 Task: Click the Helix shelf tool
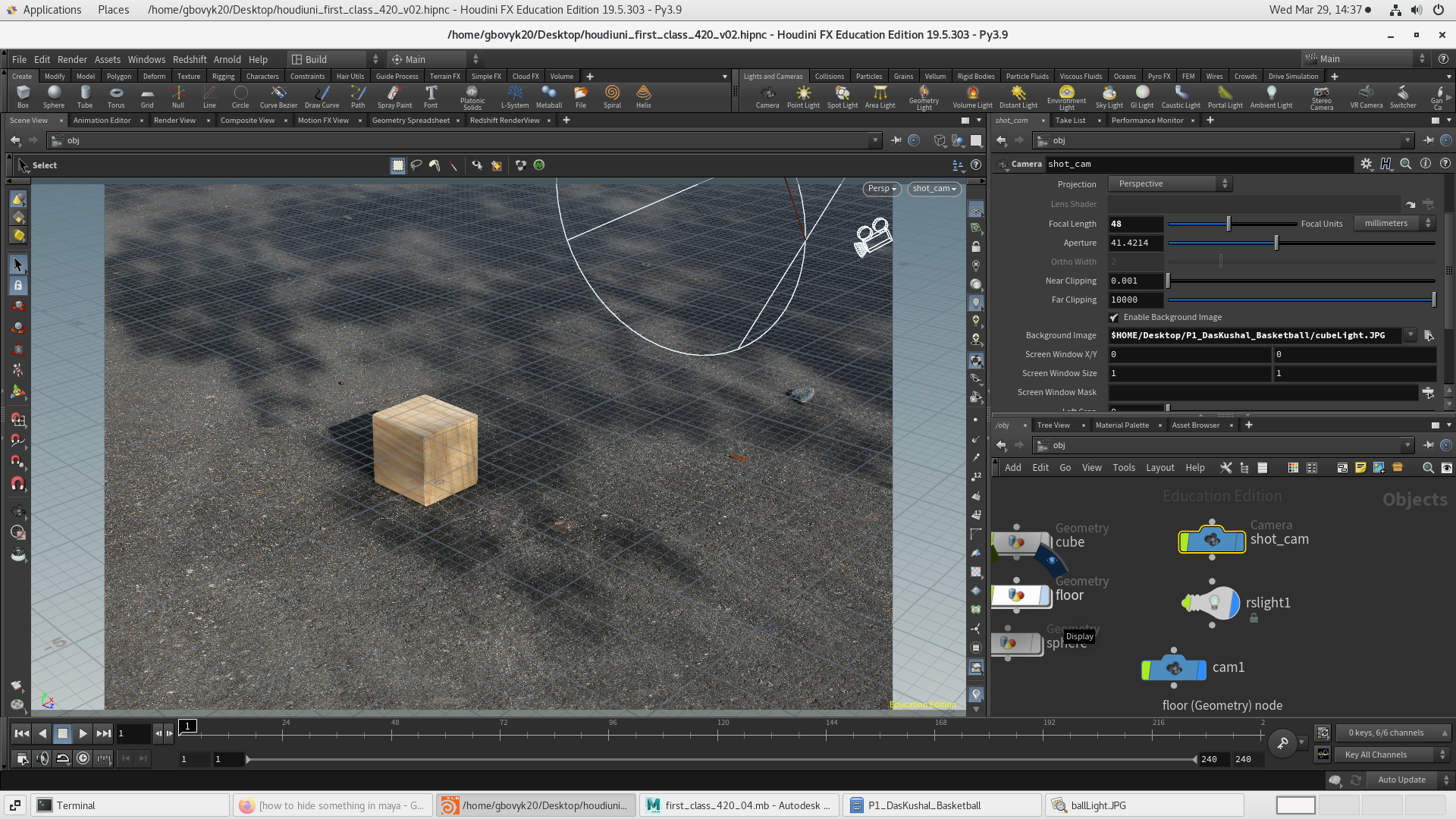644,96
